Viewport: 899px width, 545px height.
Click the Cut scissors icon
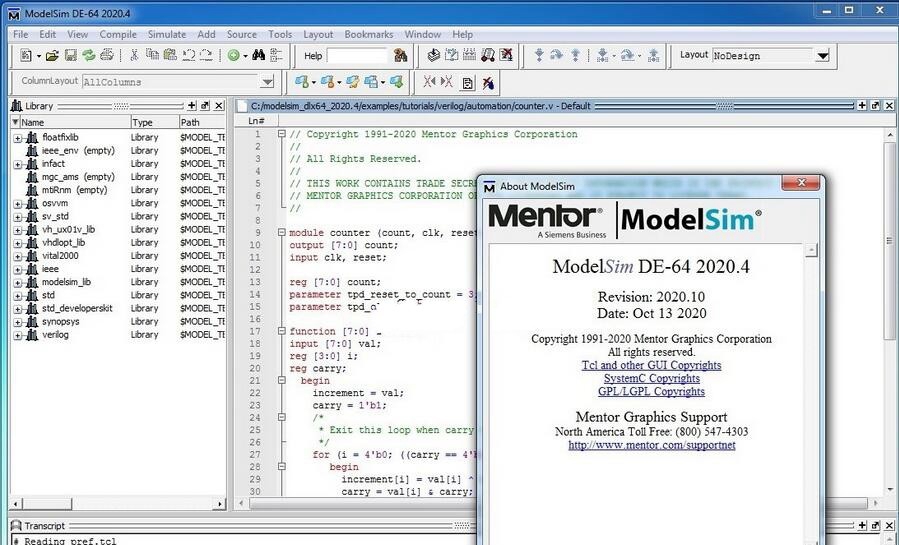[x=134, y=55]
